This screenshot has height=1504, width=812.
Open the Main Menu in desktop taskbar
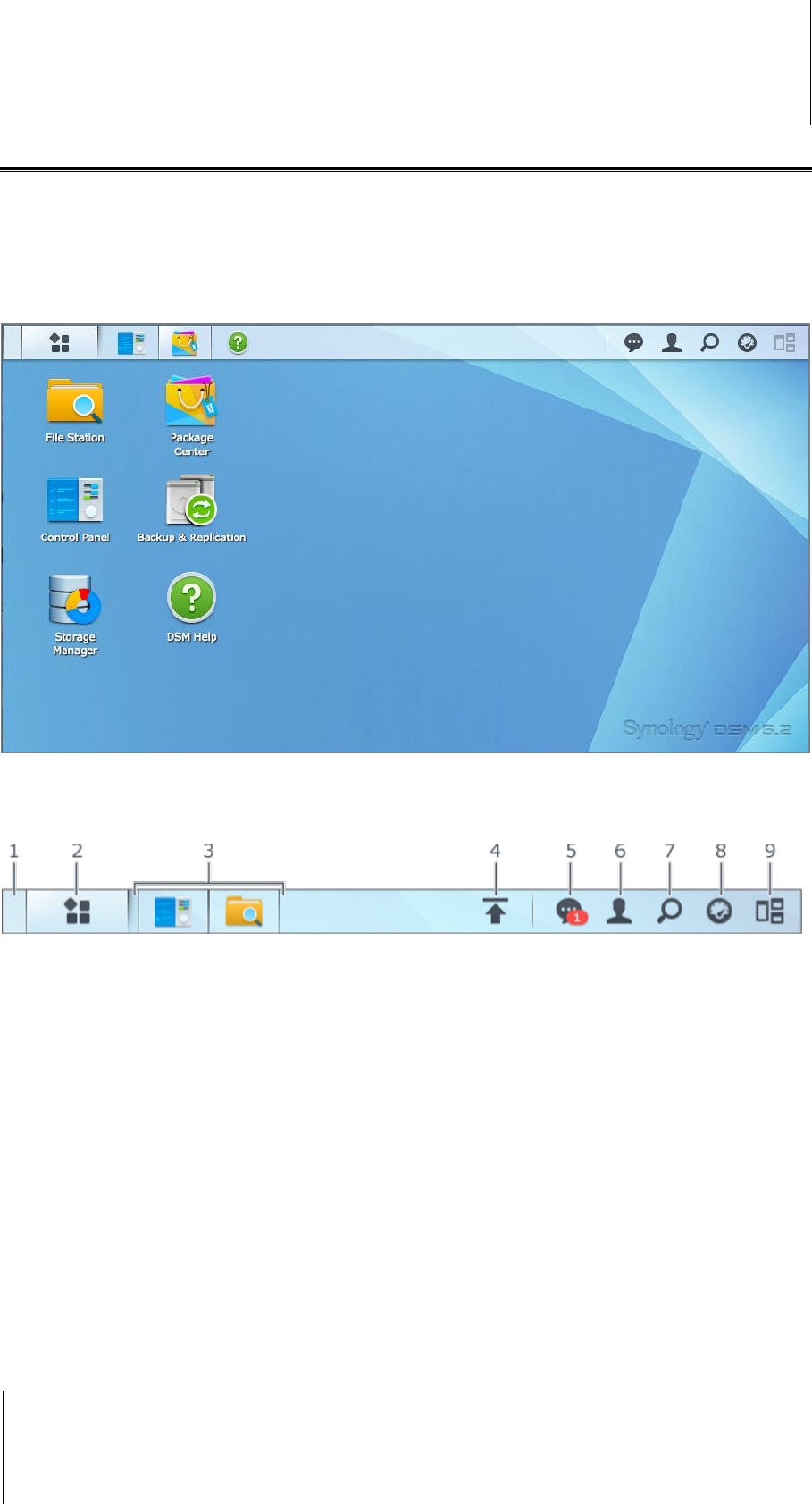pyautogui.click(x=60, y=342)
